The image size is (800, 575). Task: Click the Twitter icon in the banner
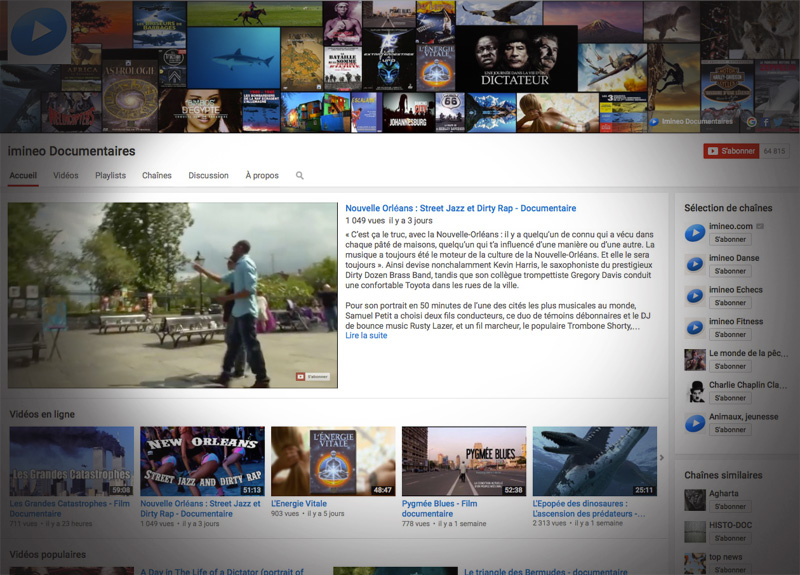point(778,122)
